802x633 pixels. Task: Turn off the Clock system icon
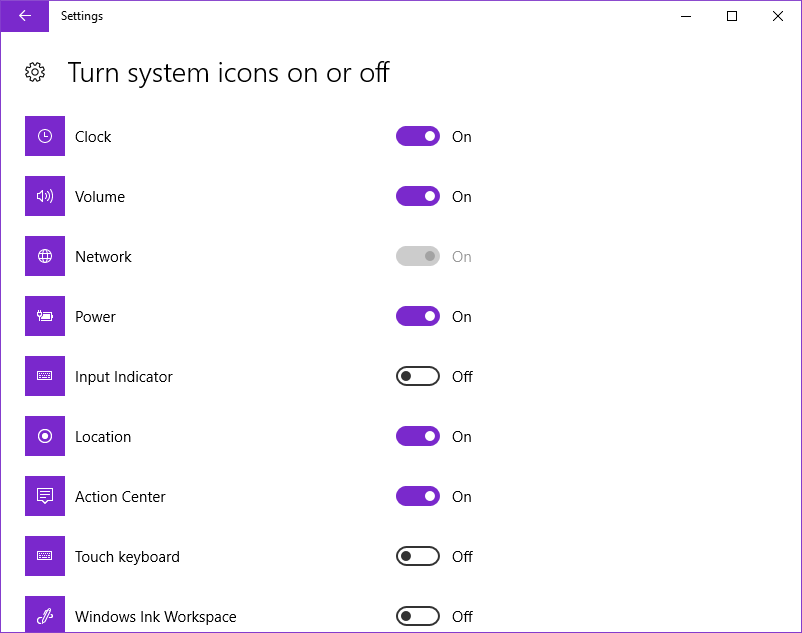click(417, 136)
